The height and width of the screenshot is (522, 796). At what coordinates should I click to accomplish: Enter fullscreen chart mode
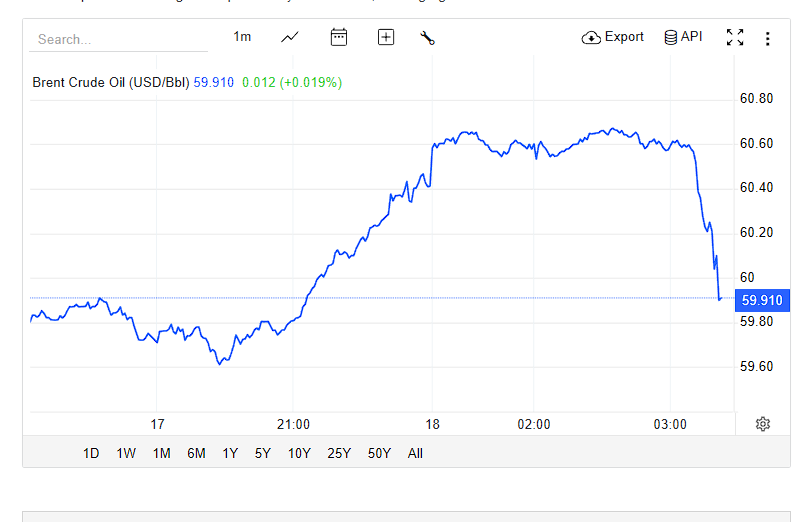[x=735, y=38]
